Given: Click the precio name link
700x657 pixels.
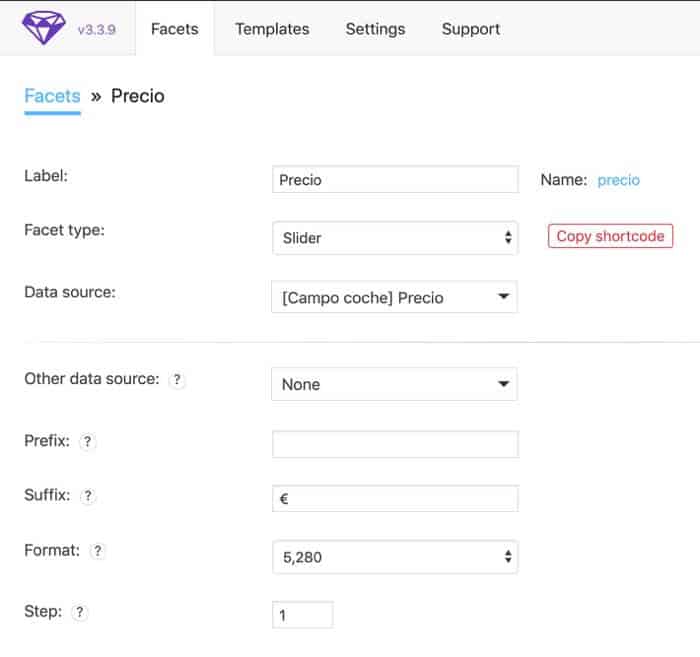Looking at the screenshot, I should point(618,180).
